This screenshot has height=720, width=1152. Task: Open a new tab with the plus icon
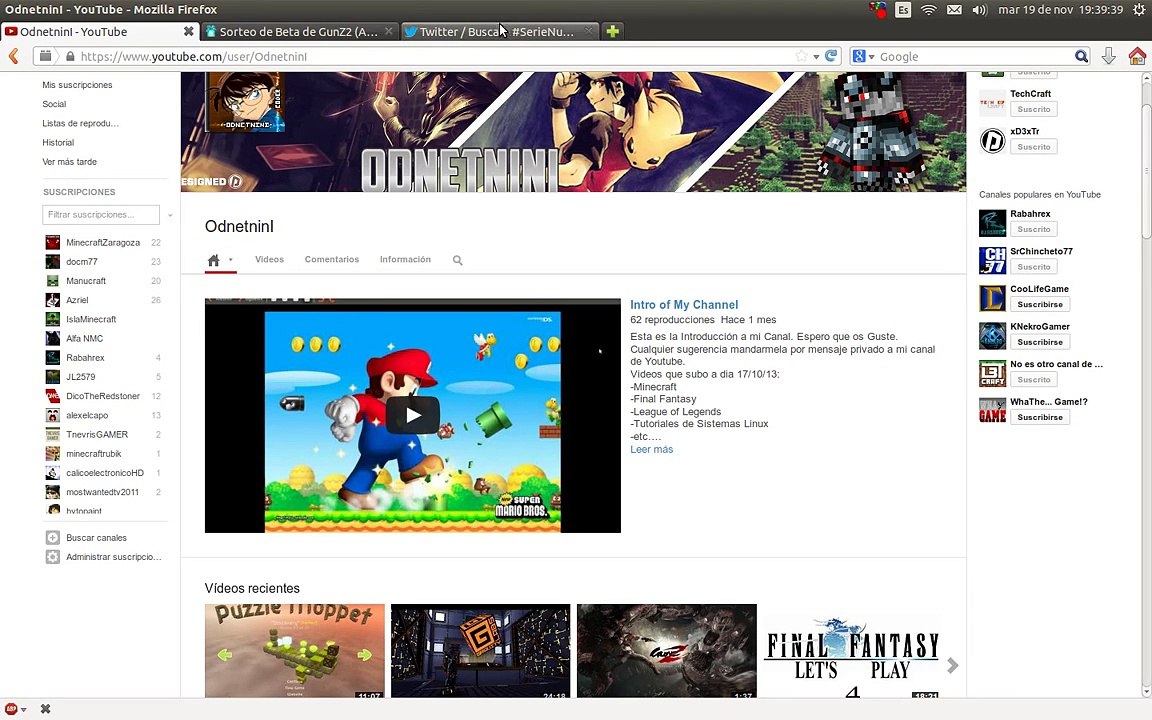[612, 32]
